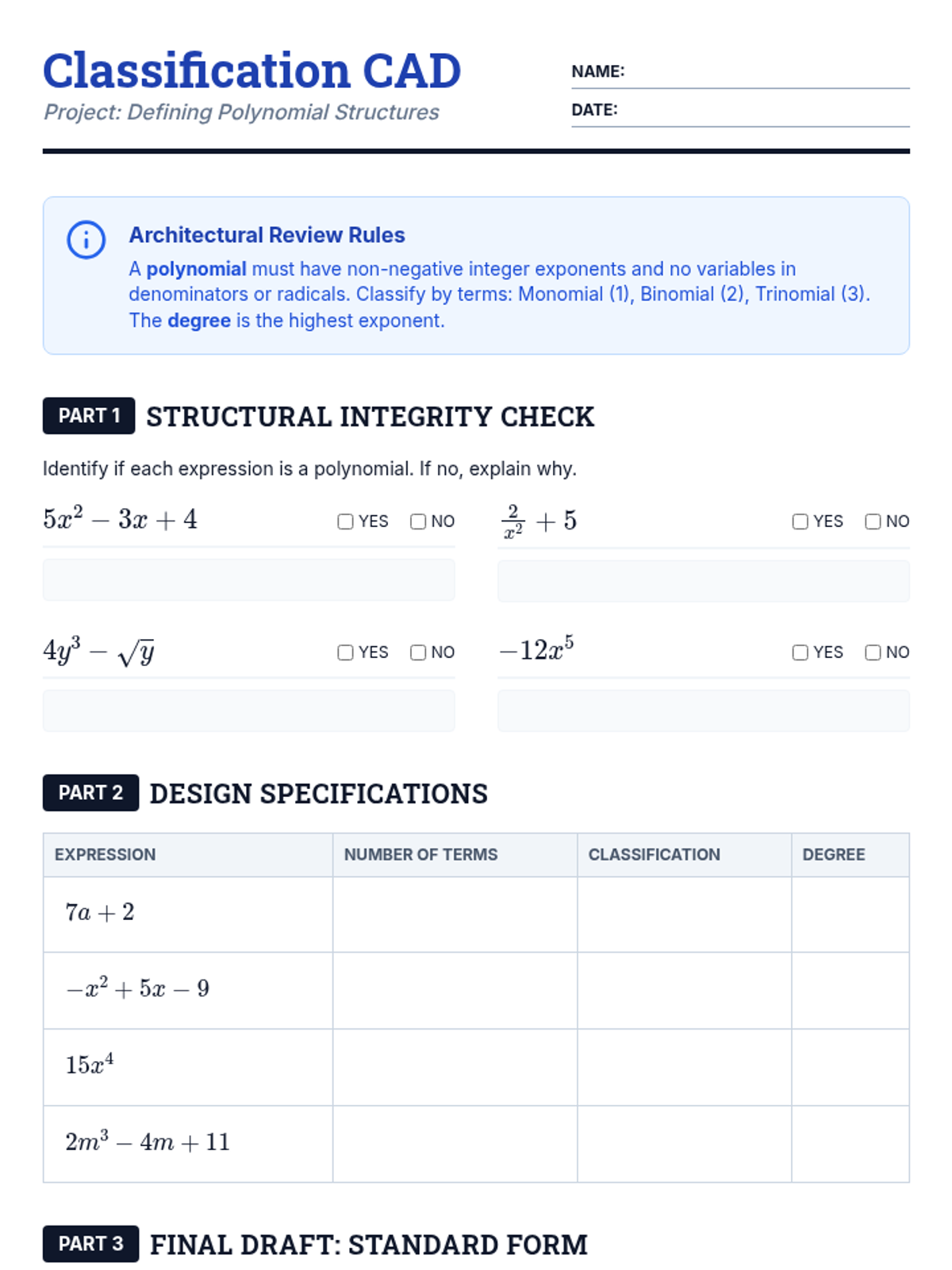Check YES for 5x² − 3x + 4
The image size is (952, 1270).
345,521
